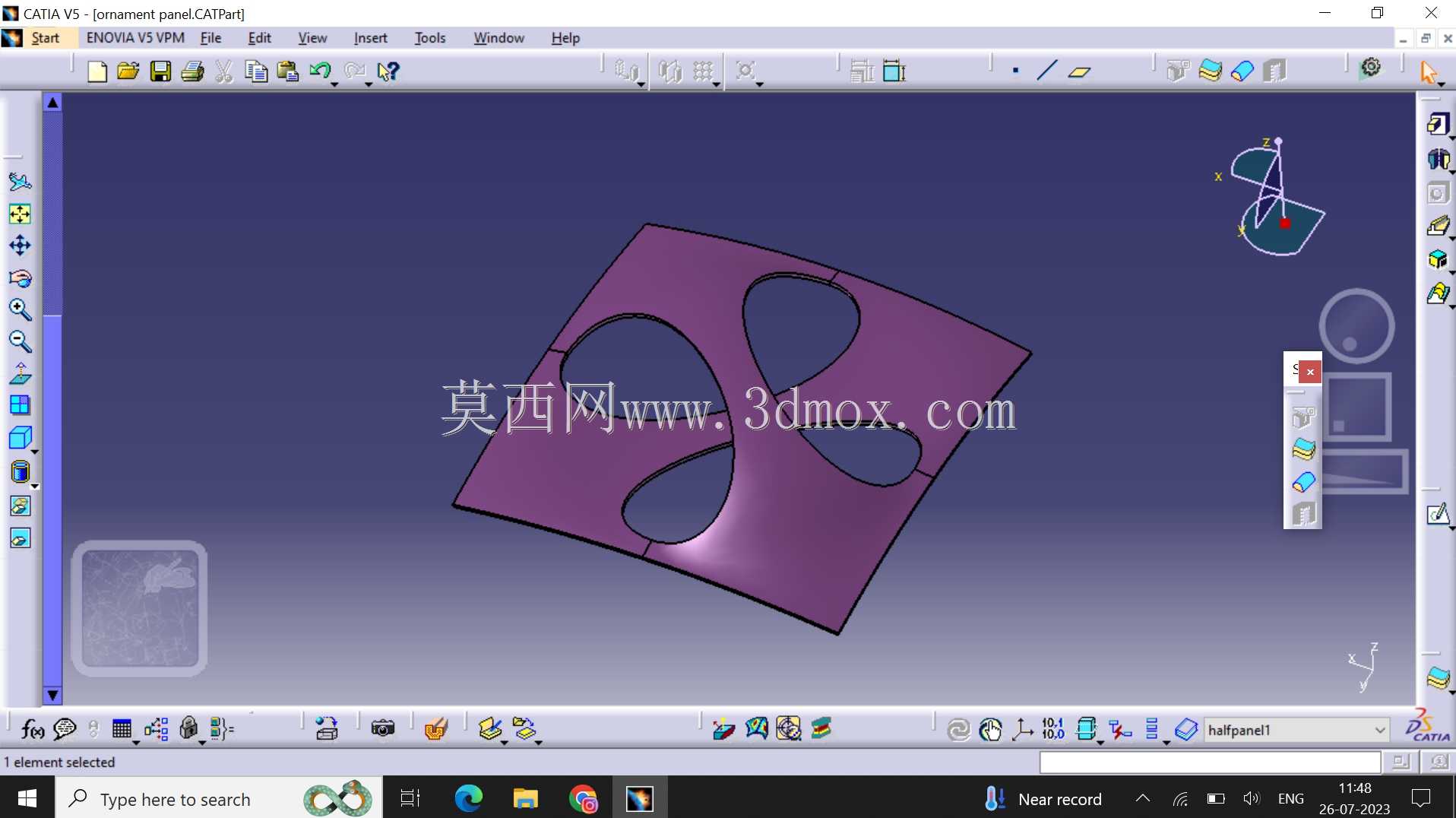Click the Comment speech bubble icon

(x=65, y=730)
